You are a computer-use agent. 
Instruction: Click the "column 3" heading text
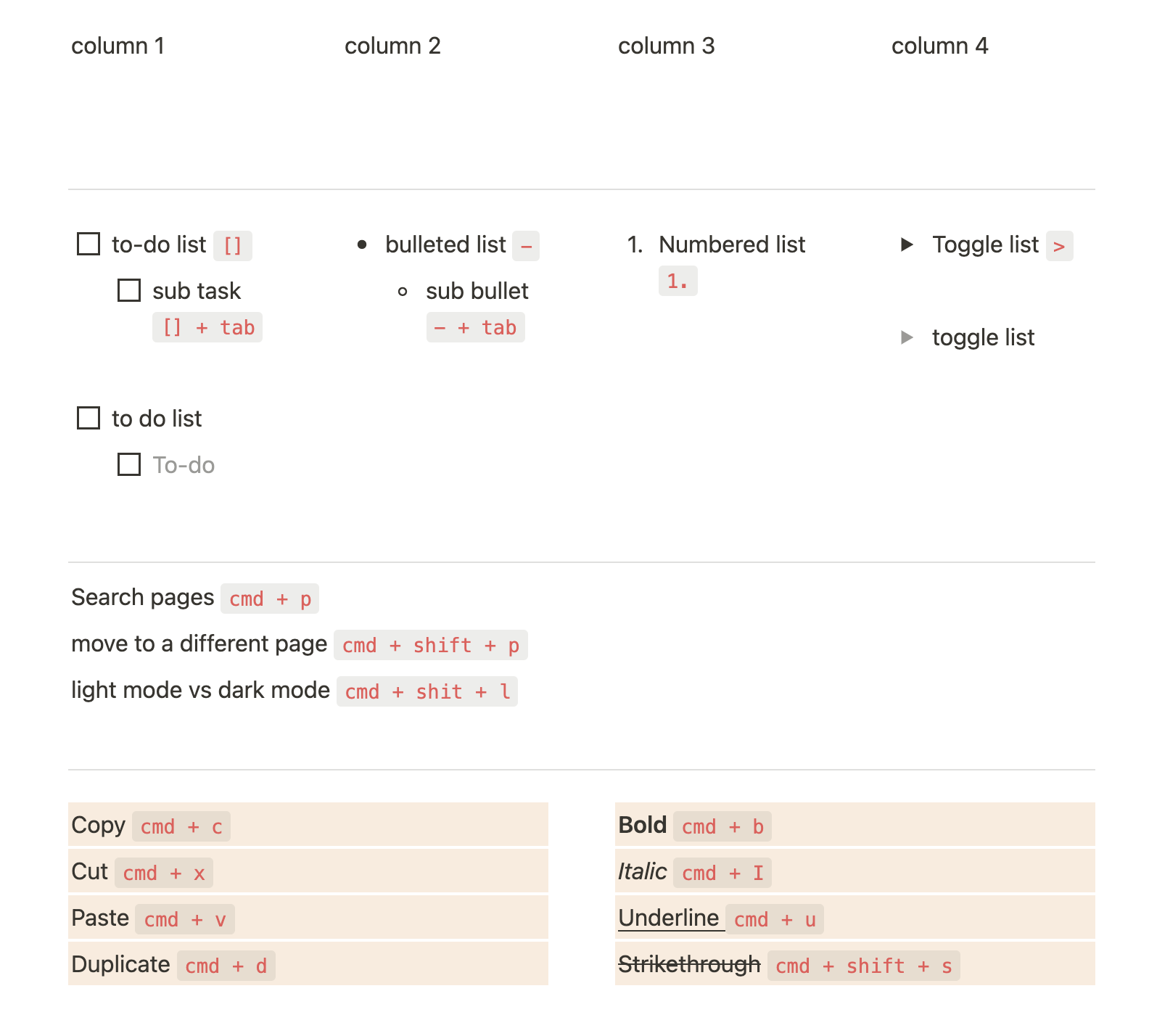(x=666, y=46)
